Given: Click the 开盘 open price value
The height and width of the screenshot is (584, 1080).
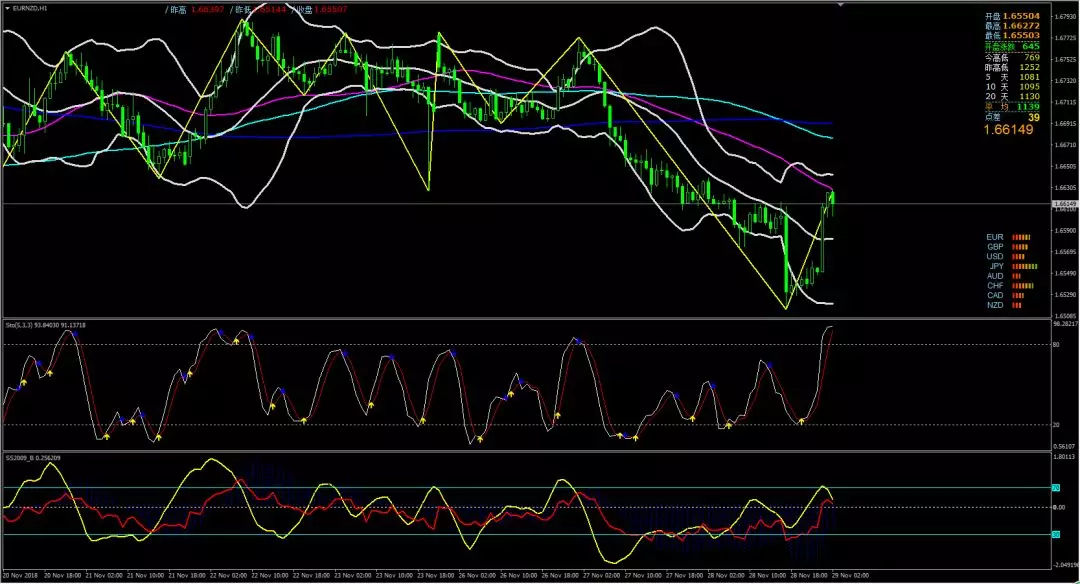Looking at the screenshot, I should [1021, 16].
